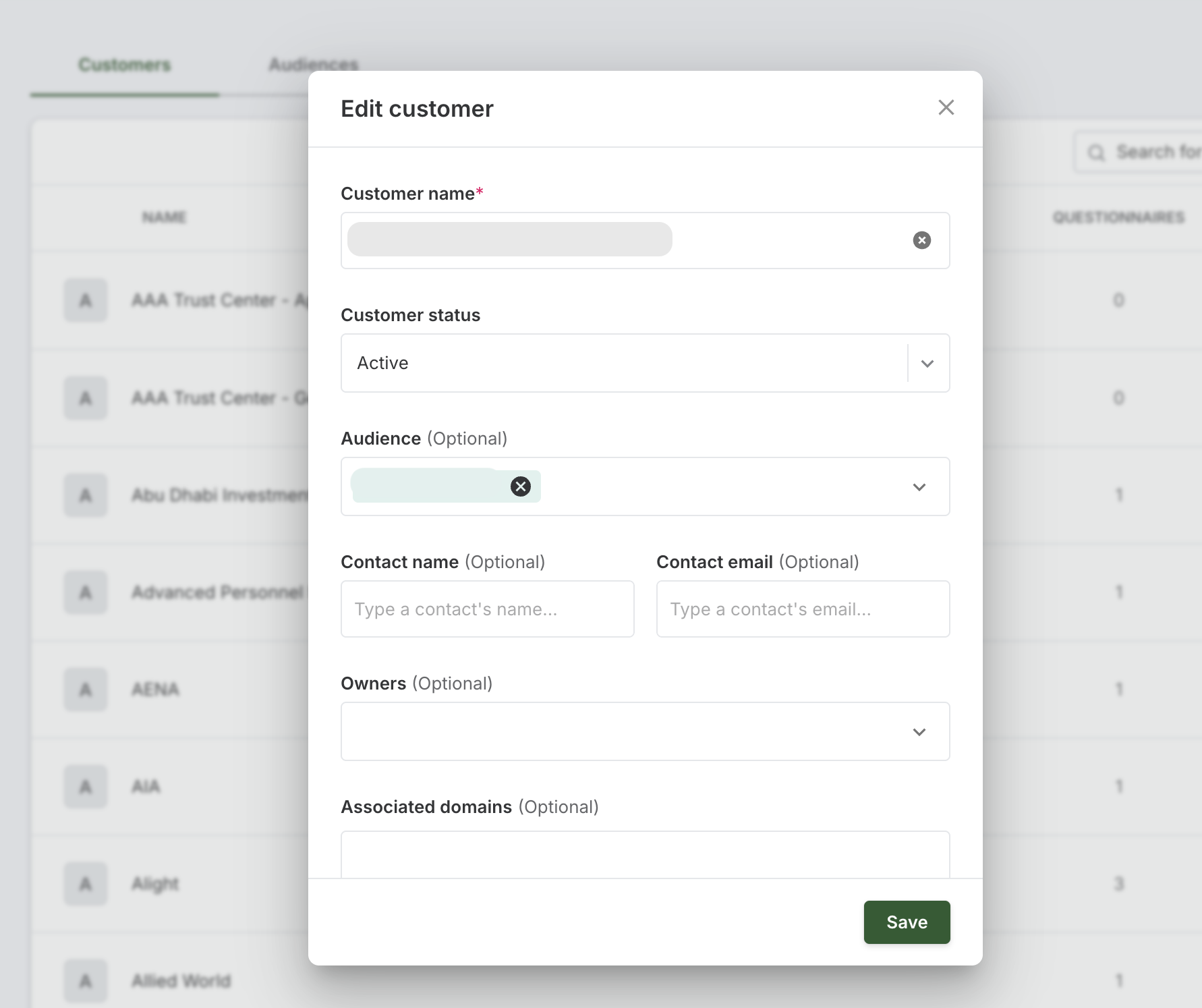Switch to the Customers tab
The height and width of the screenshot is (1008, 1202).
(125, 65)
